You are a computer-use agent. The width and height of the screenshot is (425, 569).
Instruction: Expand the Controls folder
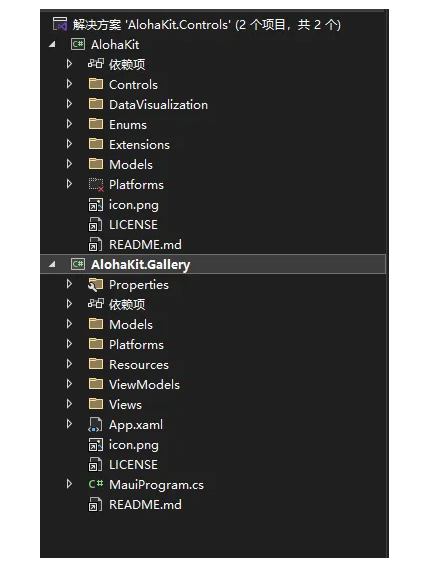click(69, 84)
